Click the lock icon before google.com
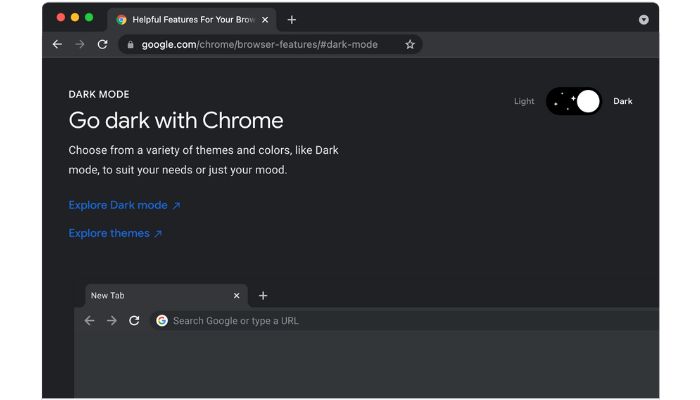 [x=130, y=45]
